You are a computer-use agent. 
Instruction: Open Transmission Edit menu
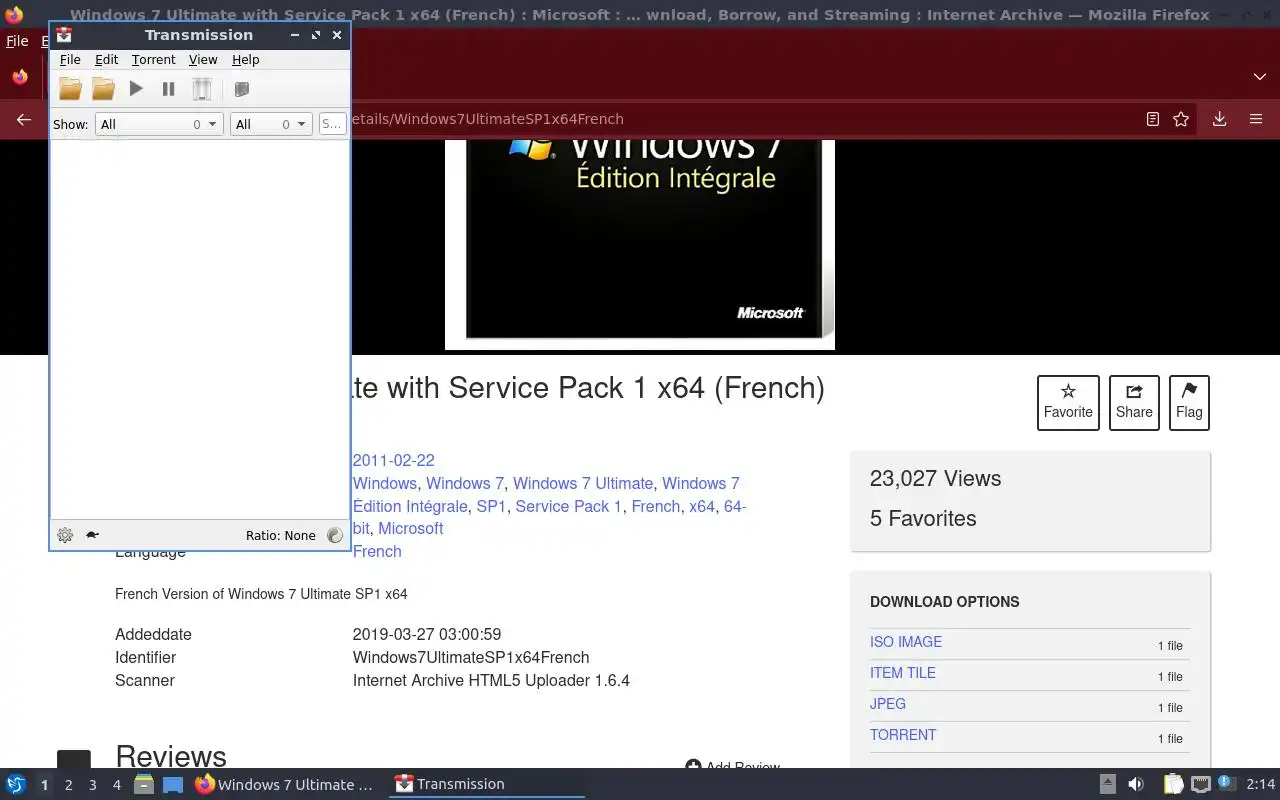pyautogui.click(x=106, y=59)
